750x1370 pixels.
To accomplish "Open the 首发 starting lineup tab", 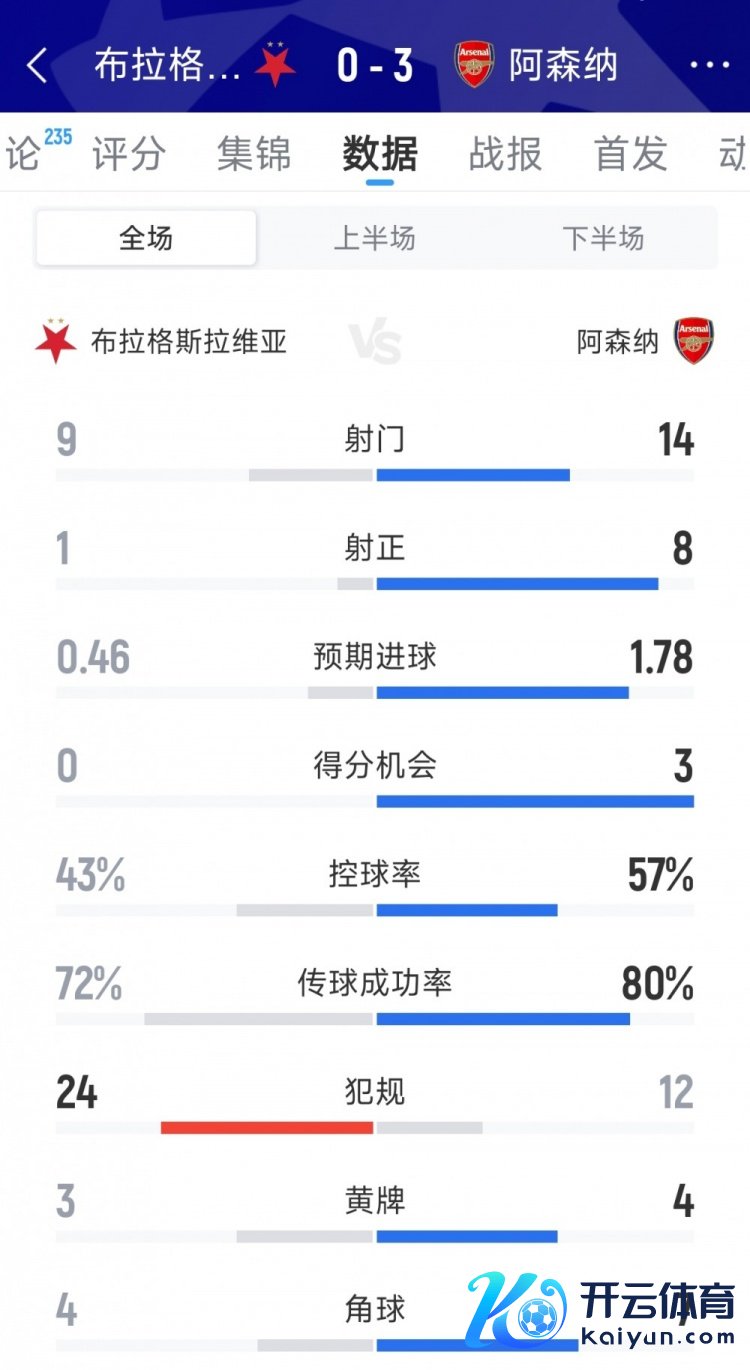I will pyautogui.click(x=630, y=155).
